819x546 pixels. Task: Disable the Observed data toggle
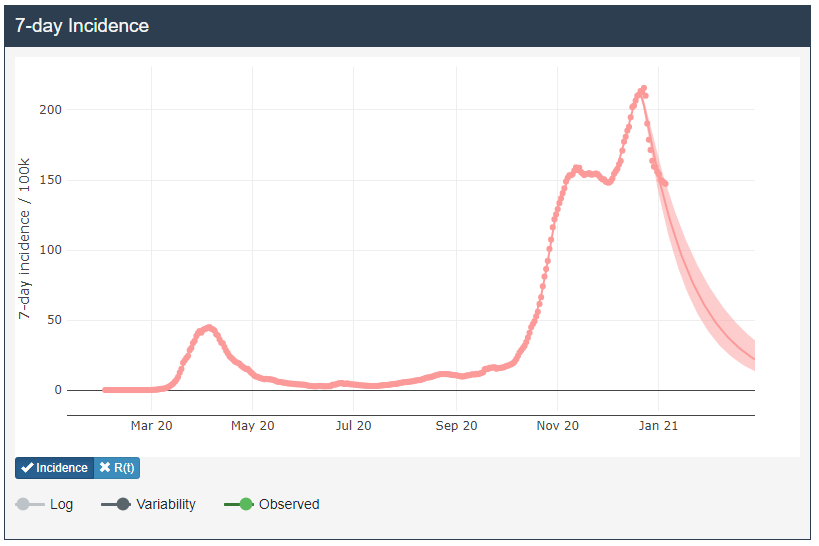pos(238,505)
